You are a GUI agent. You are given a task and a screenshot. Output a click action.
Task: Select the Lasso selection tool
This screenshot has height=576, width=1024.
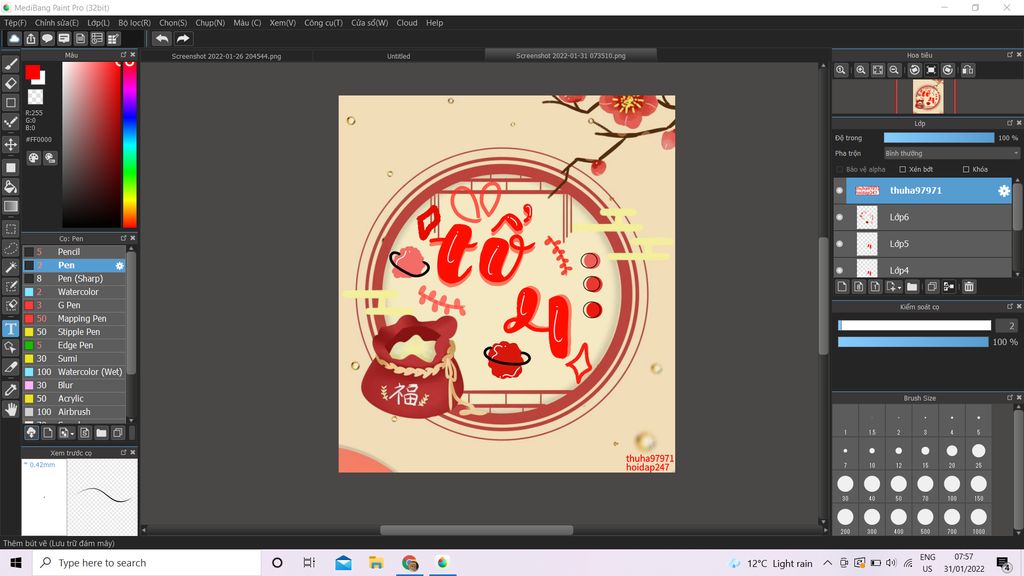[x=11, y=248]
